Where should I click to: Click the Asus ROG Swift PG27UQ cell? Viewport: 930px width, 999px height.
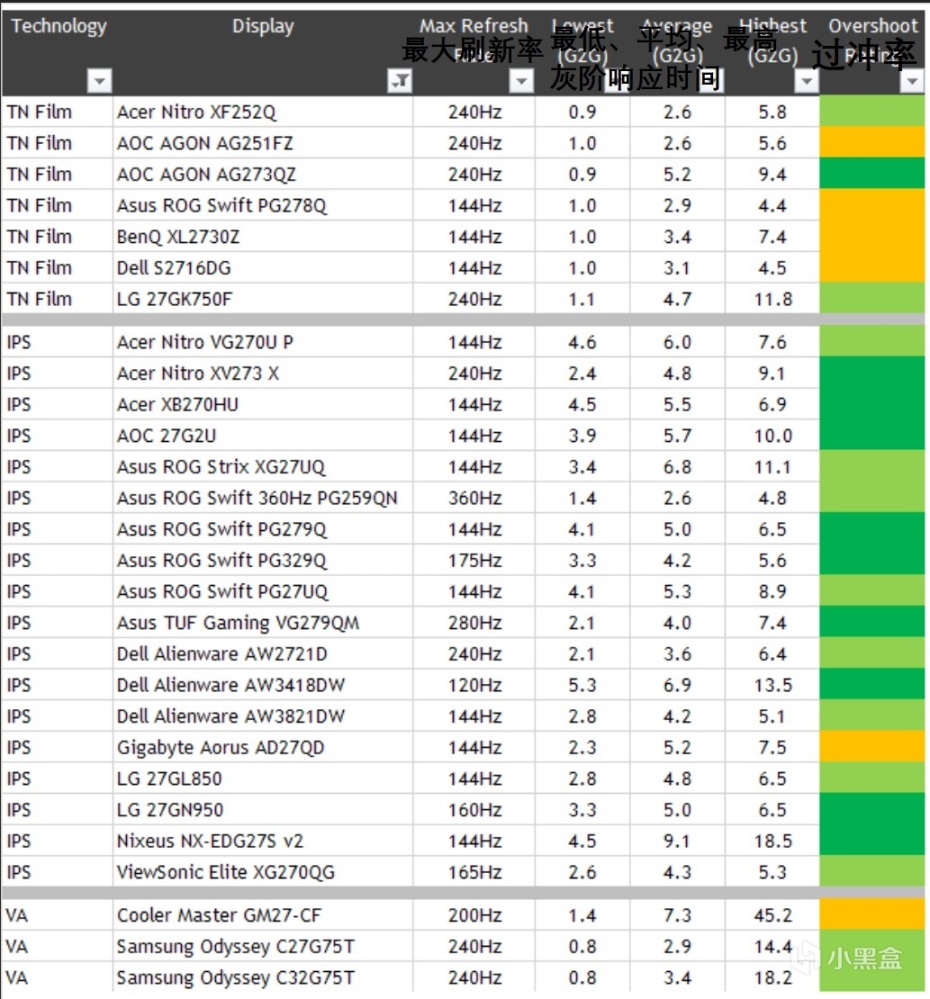click(x=263, y=592)
